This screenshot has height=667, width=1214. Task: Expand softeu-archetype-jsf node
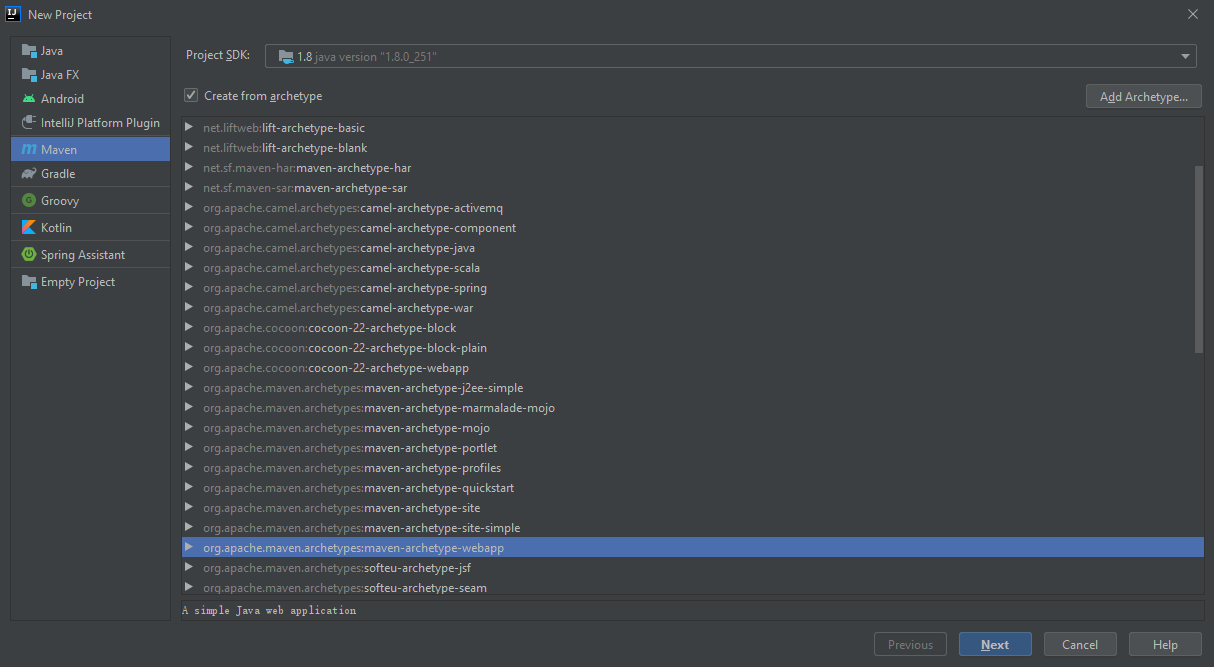pyautogui.click(x=189, y=567)
